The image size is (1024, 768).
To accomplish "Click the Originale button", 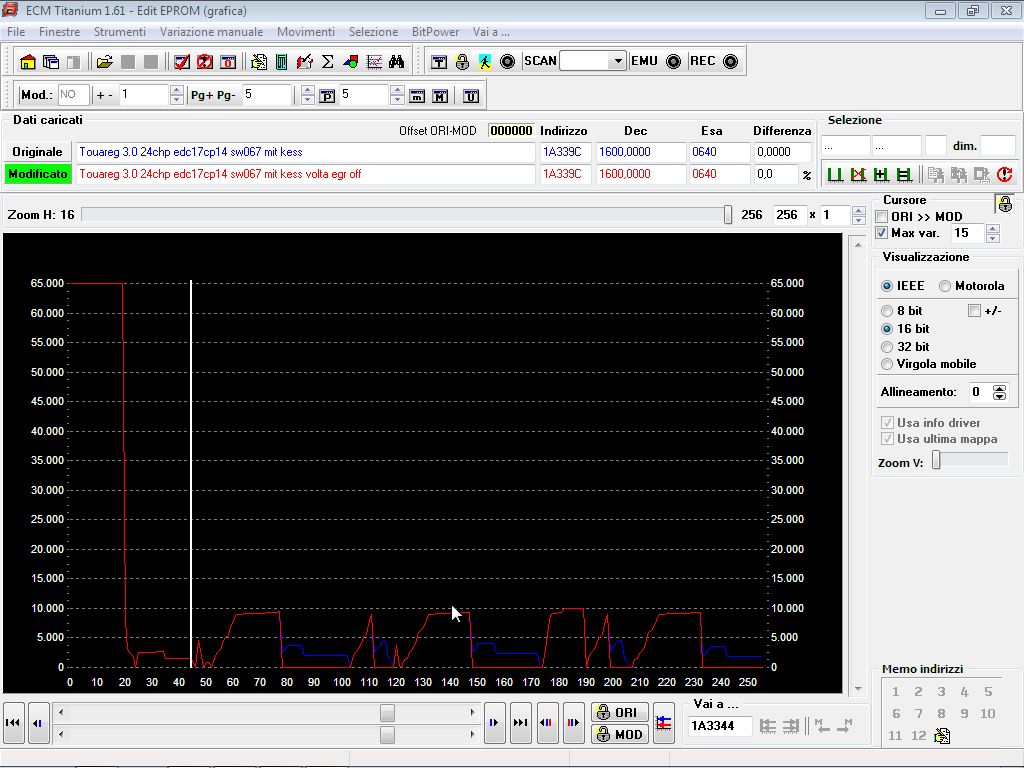I will point(37,152).
